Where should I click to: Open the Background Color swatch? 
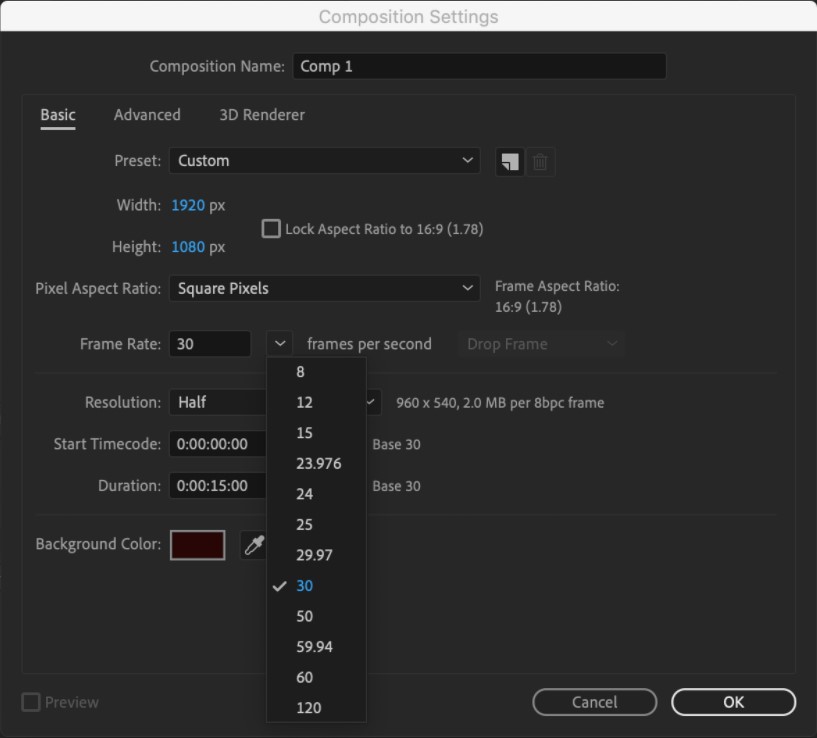197,545
